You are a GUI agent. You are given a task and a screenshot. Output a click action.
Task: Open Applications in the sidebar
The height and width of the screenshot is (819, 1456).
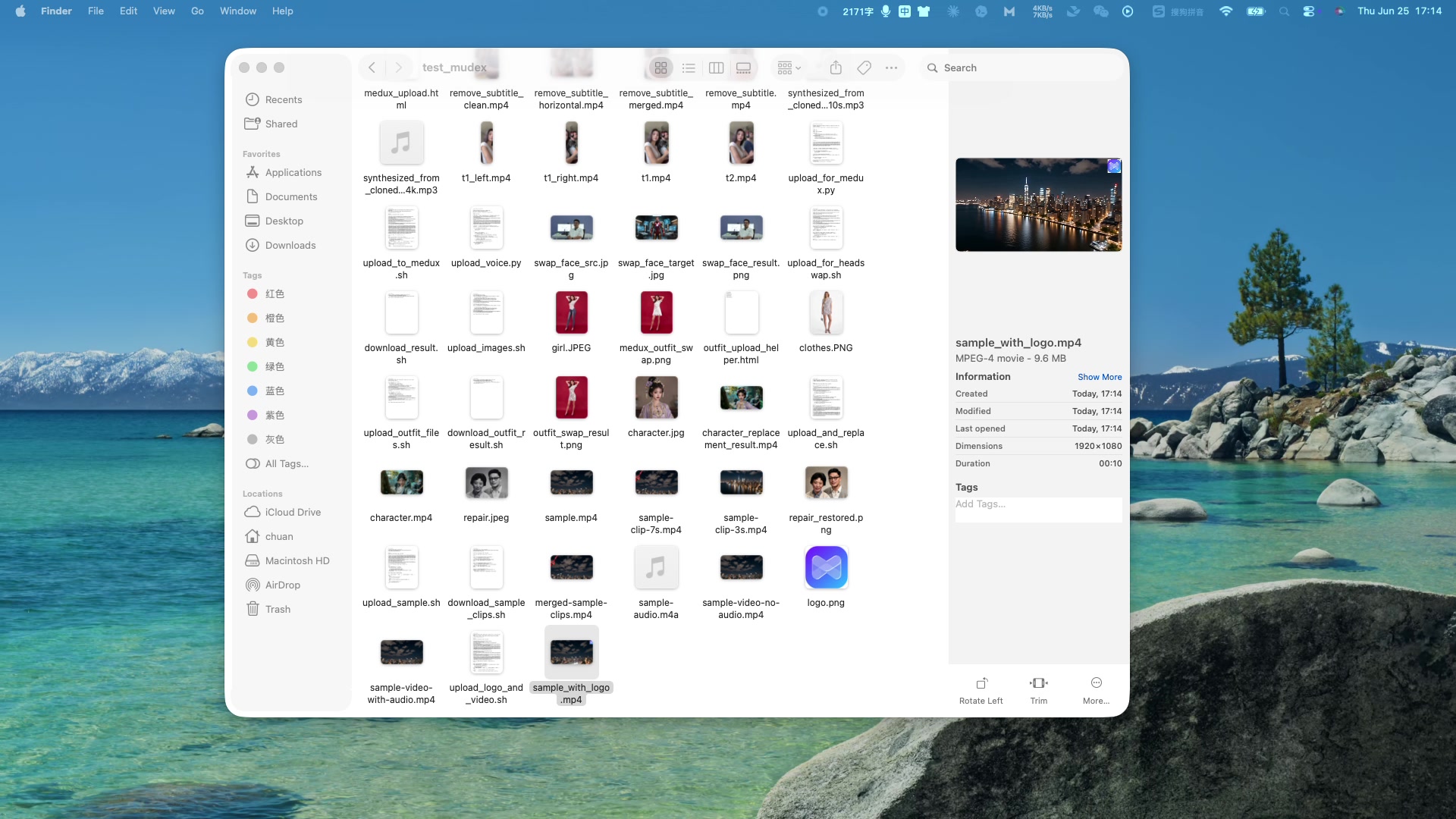291,173
